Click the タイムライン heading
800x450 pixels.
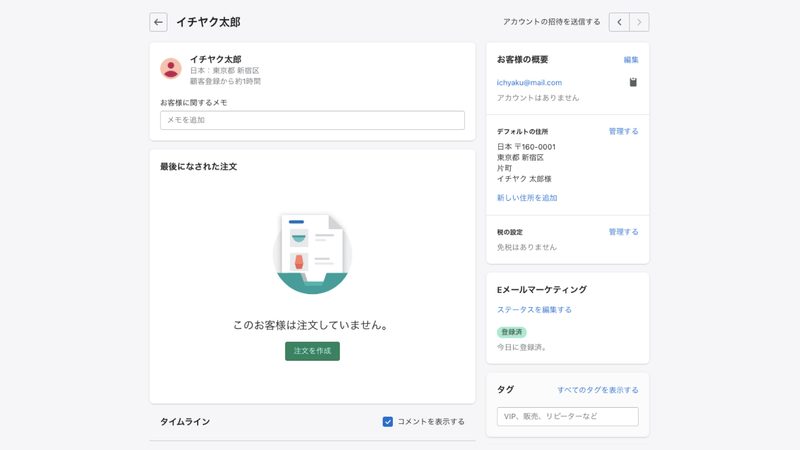pyautogui.click(x=185, y=421)
